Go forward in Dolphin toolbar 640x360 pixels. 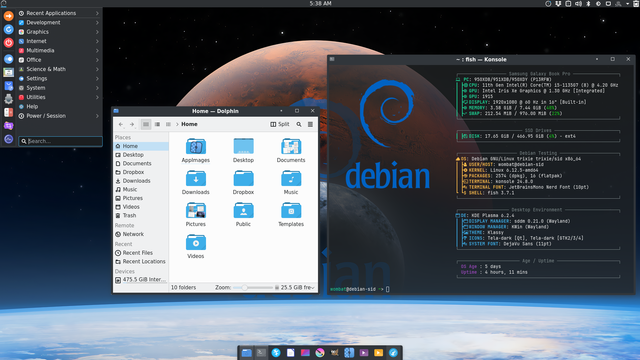tap(132, 124)
